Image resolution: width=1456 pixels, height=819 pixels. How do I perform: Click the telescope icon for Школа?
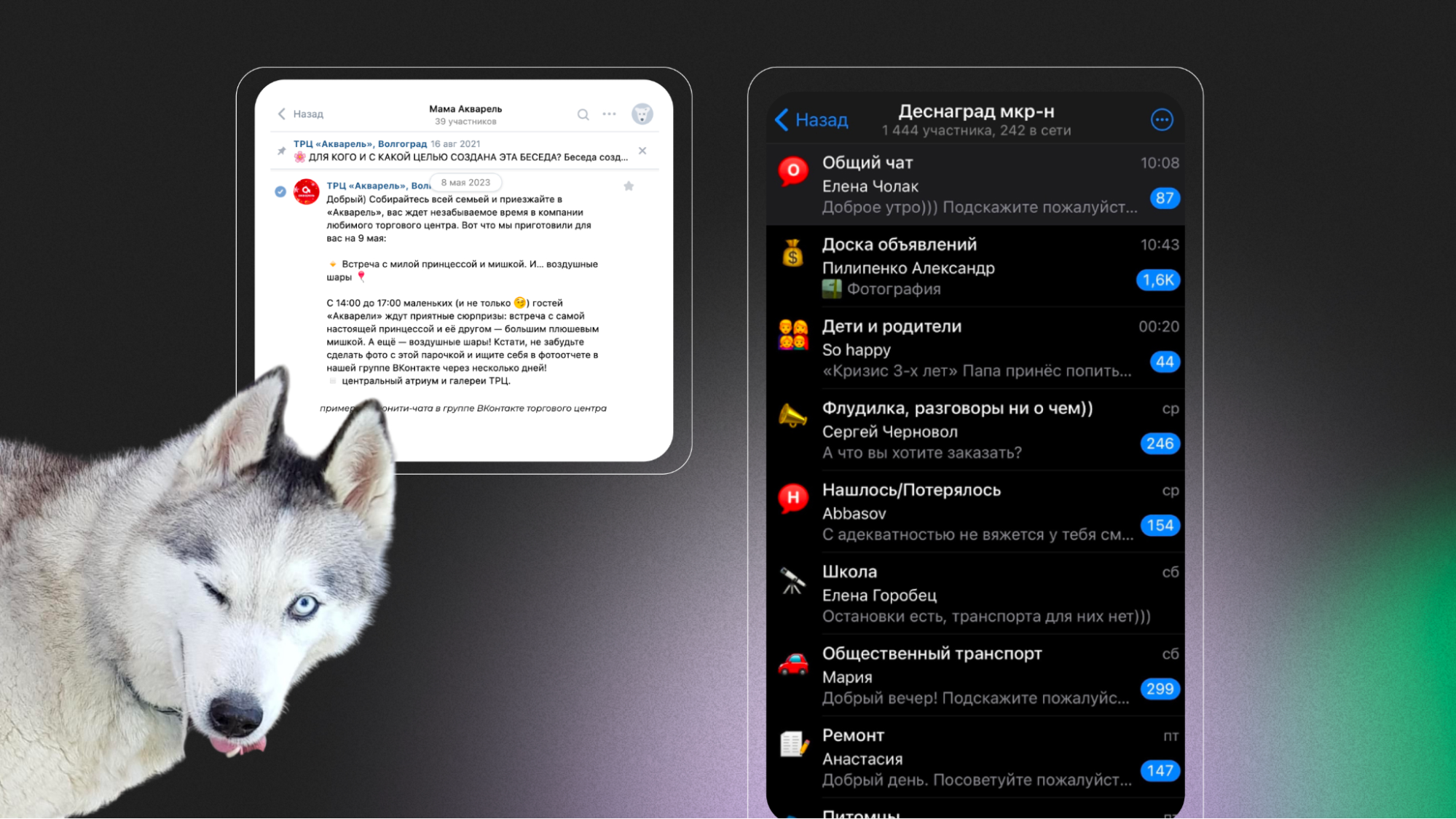[x=793, y=580]
